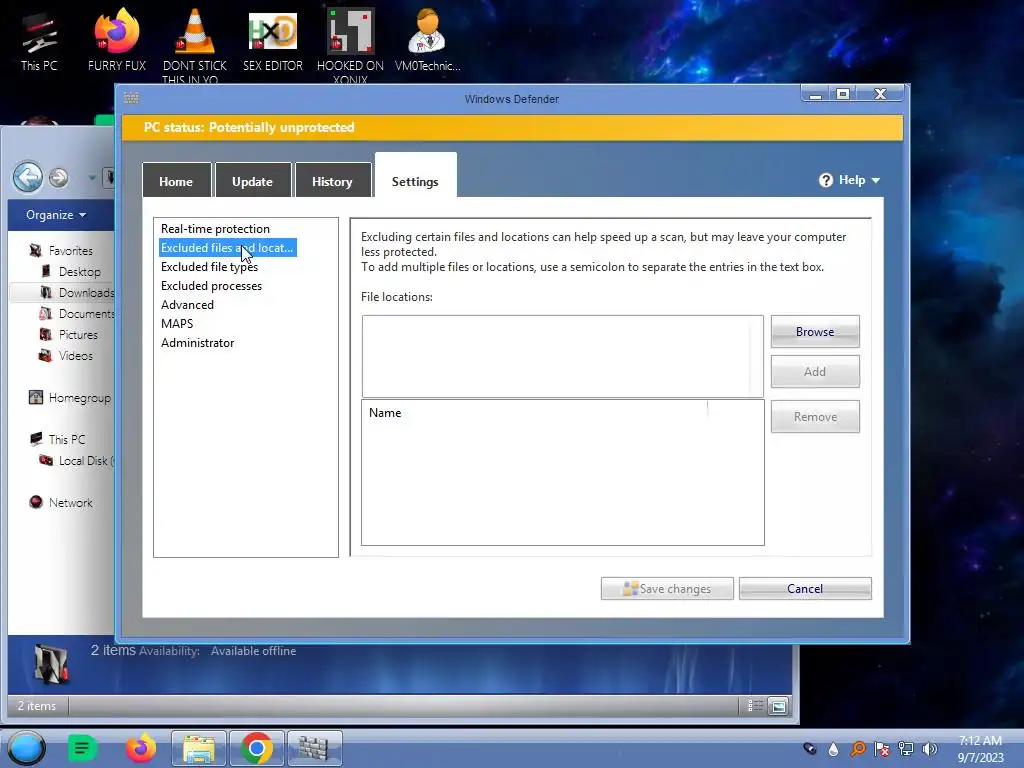Open the Help dropdown arrow
Image resolution: width=1024 pixels, height=768 pixels.
coord(876,180)
